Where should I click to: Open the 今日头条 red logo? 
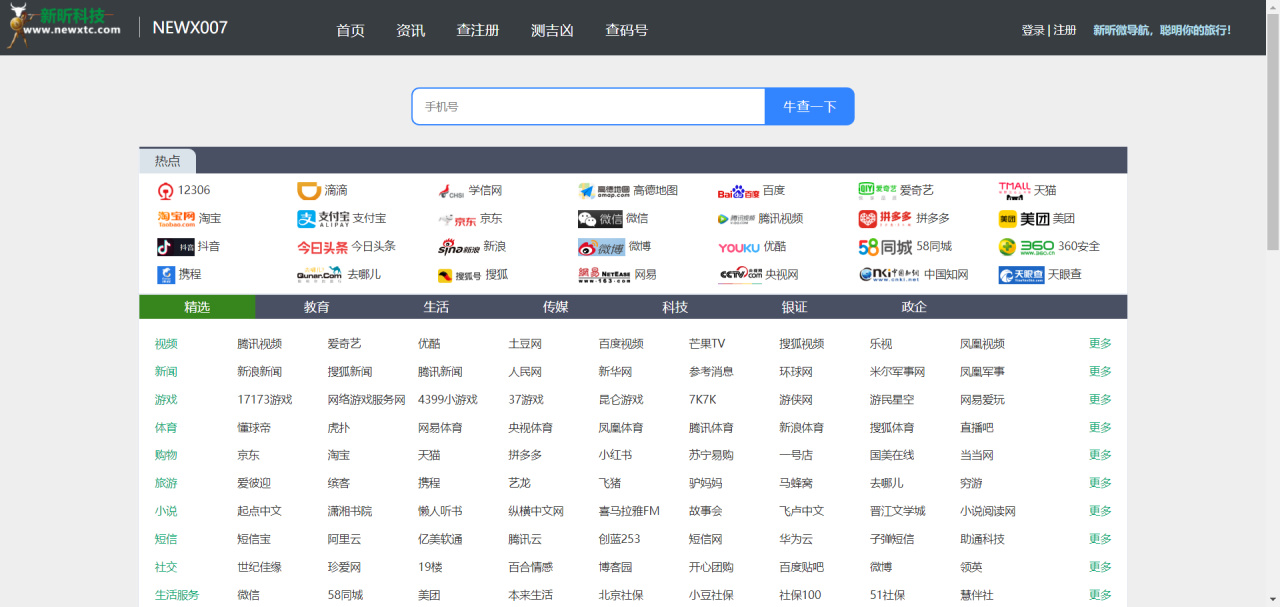pyautogui.click(x=322, y=247)
